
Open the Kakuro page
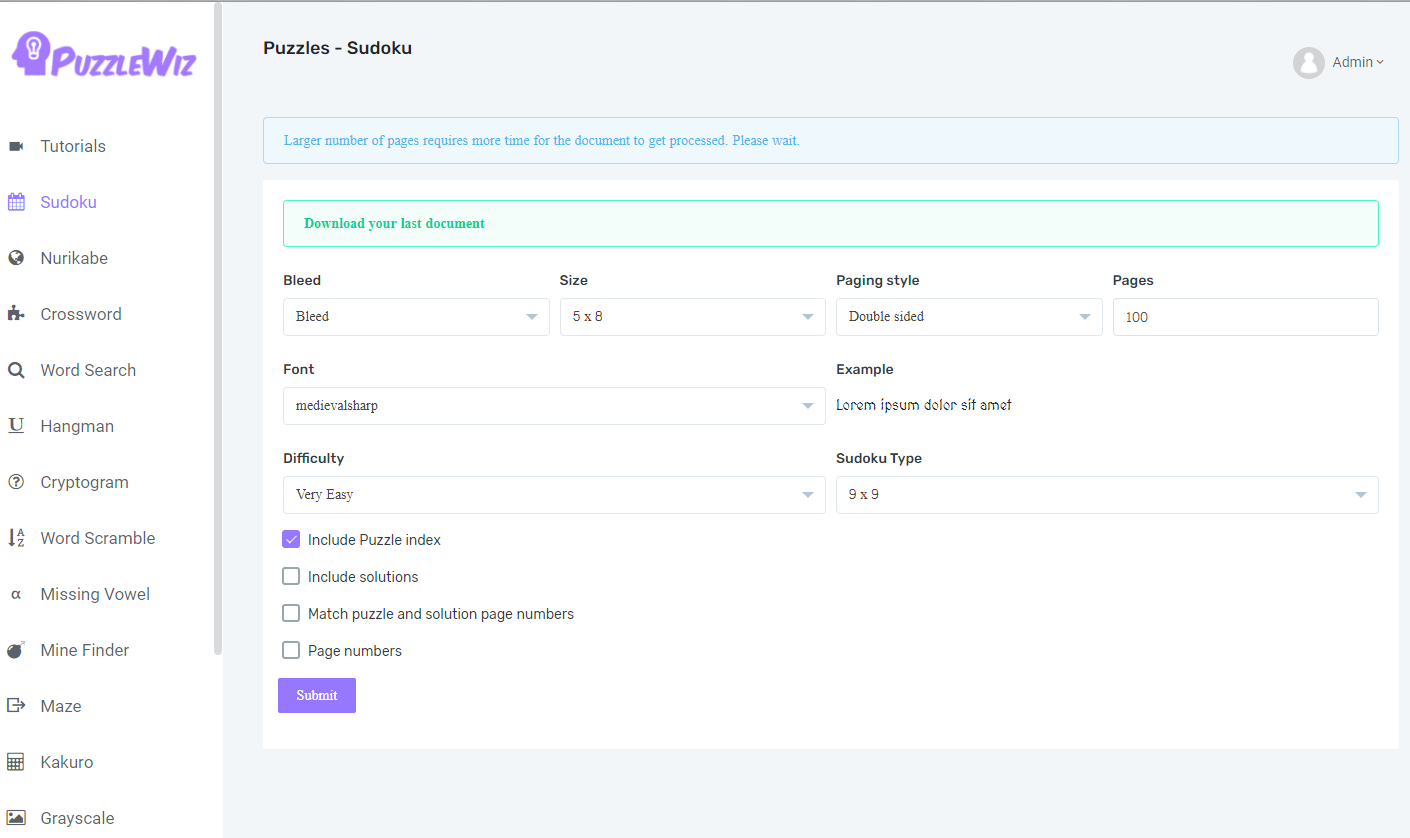(67, 762)
